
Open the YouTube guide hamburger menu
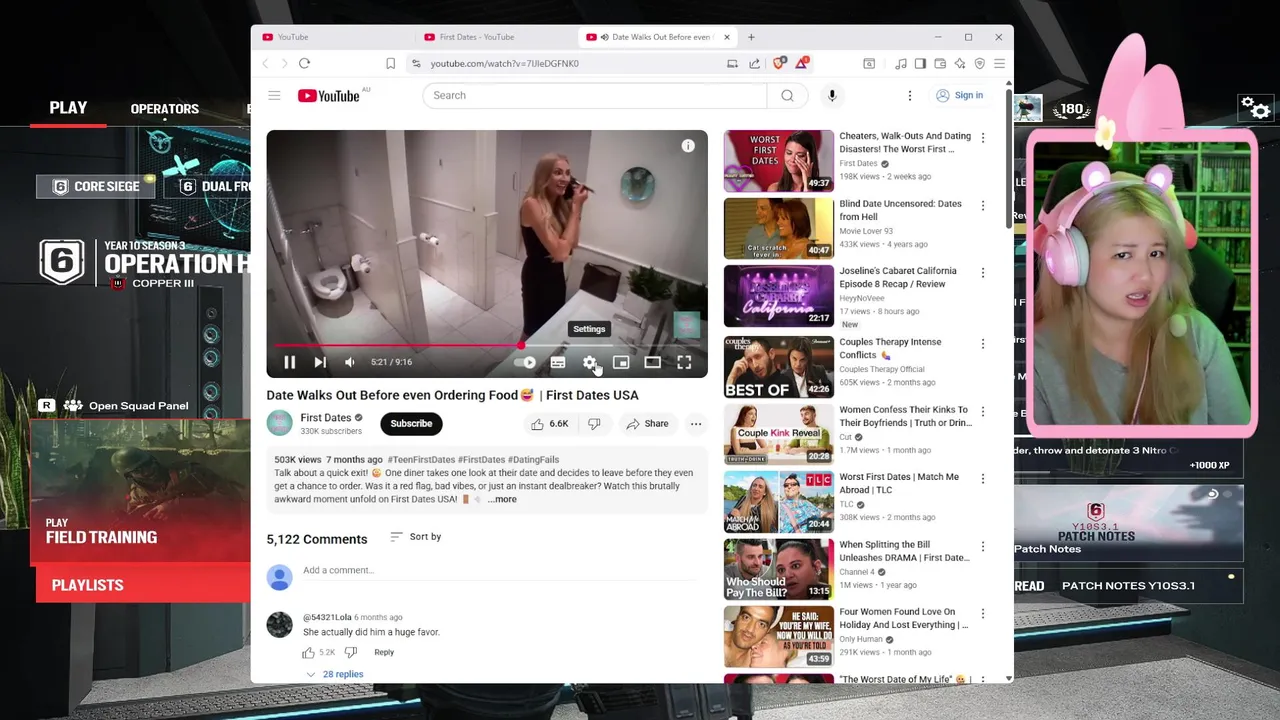pos(274,96)
